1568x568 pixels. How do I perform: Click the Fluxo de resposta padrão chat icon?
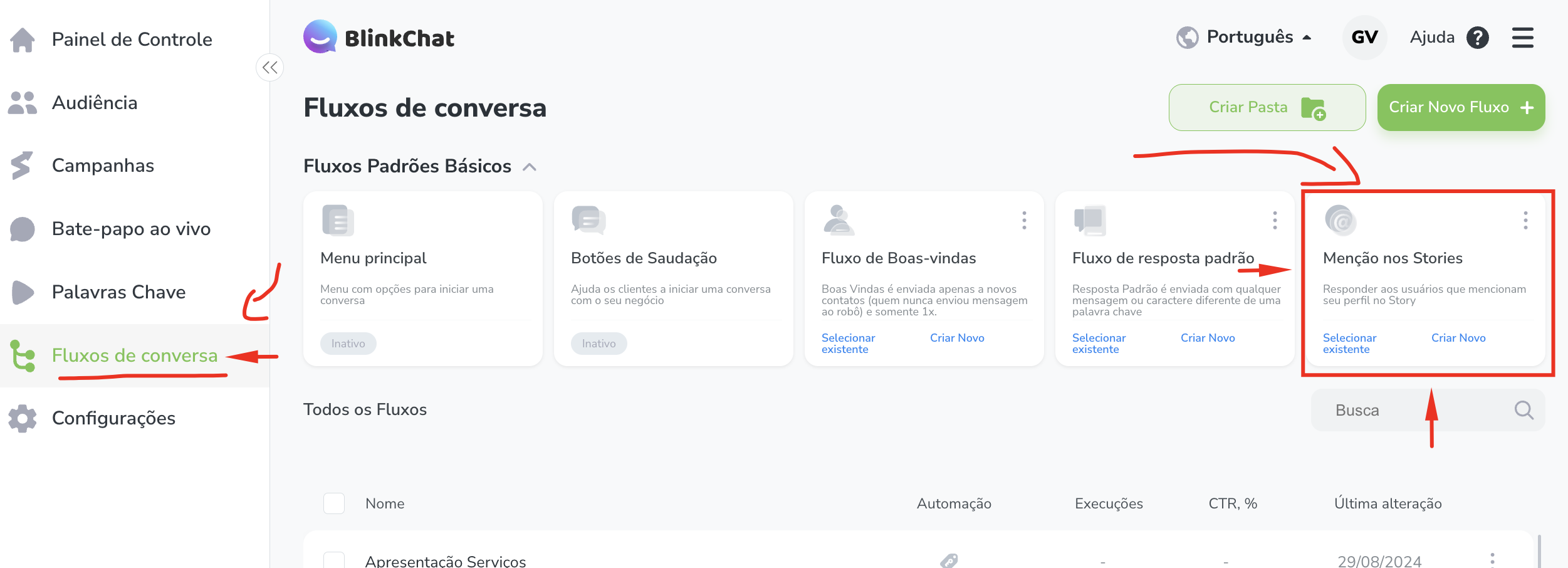click(1090, 220)
